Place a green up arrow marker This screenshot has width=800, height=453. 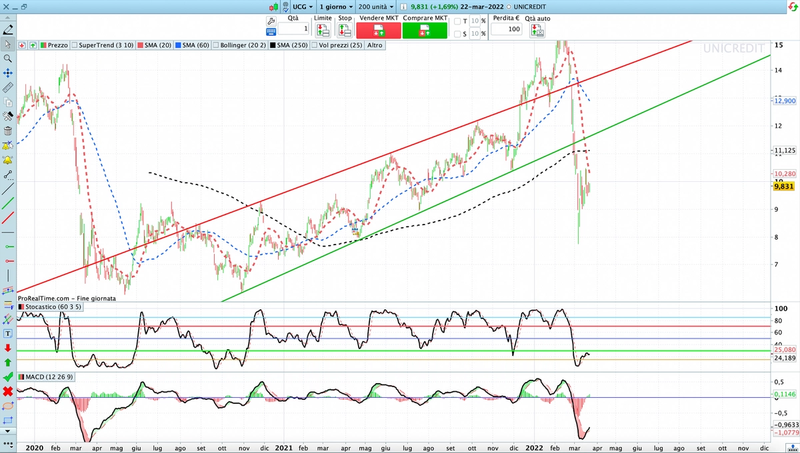8,363
